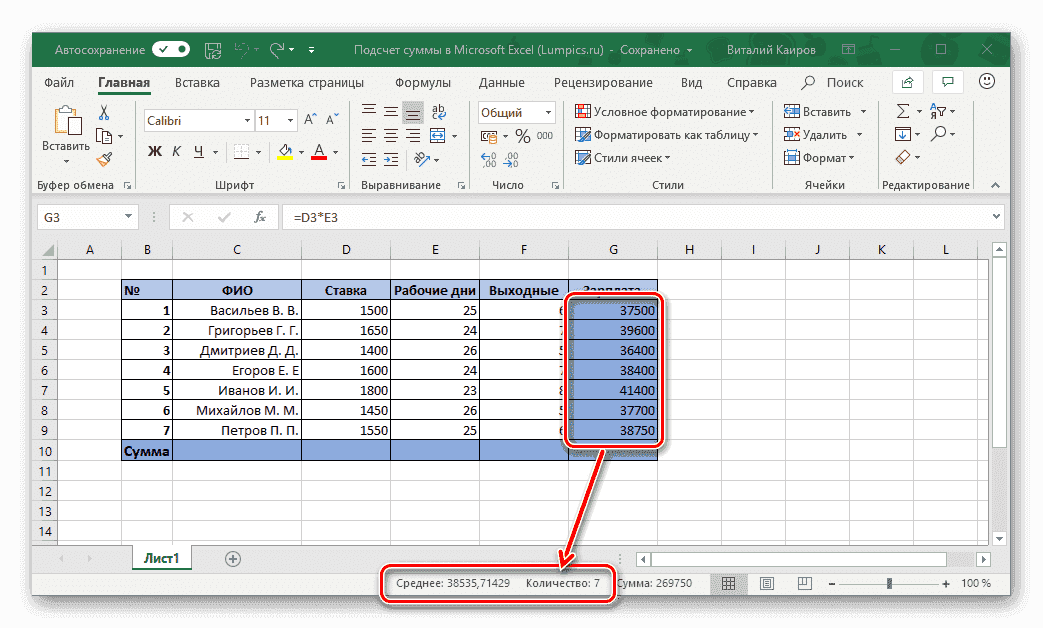Click the Increase decimal places icon

point(488,158)
